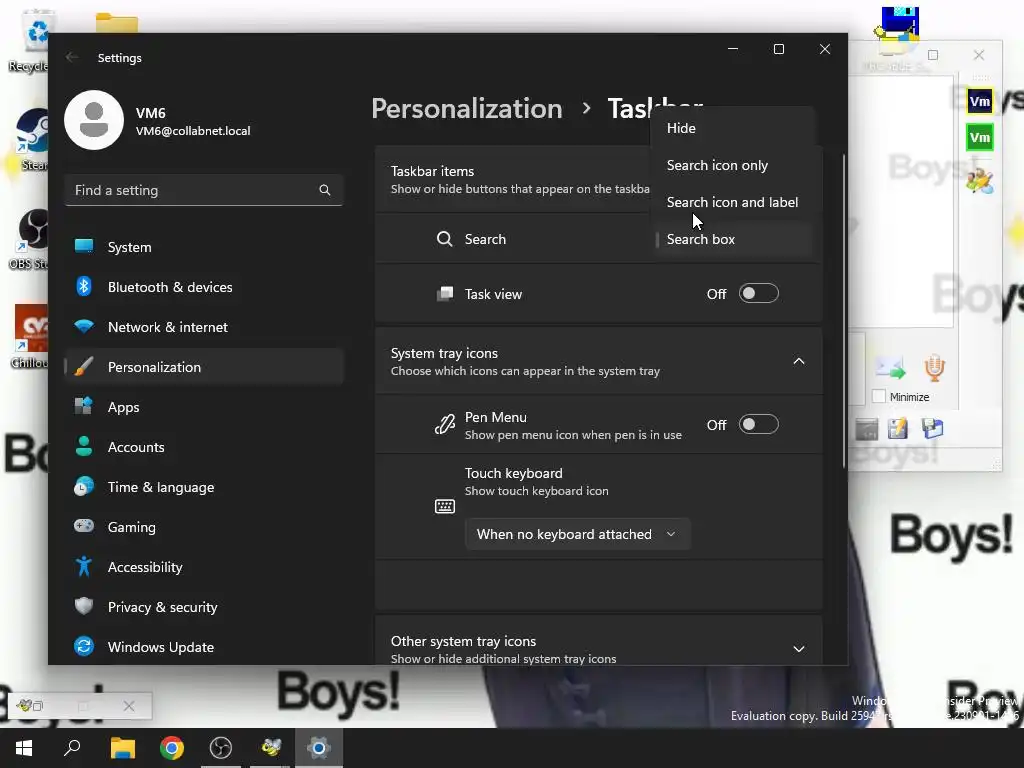Viewport: 1024px width, 768px height.
Task: Click the Touch keyboard row icon
Action: click(445, 506)
